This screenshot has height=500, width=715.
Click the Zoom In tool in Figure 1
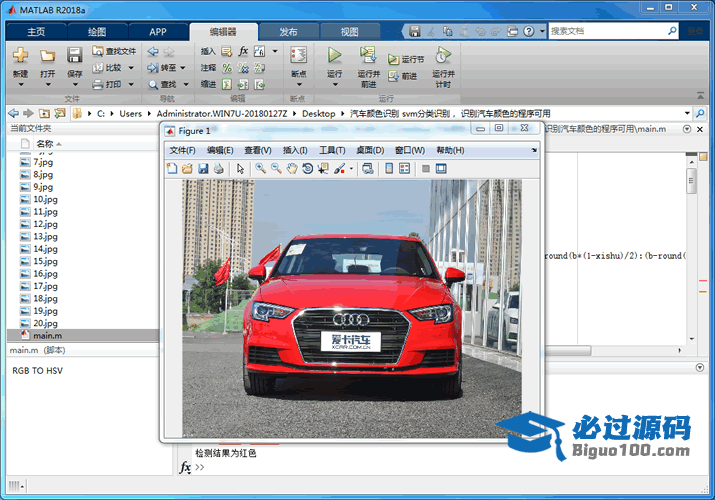point(260,169)
